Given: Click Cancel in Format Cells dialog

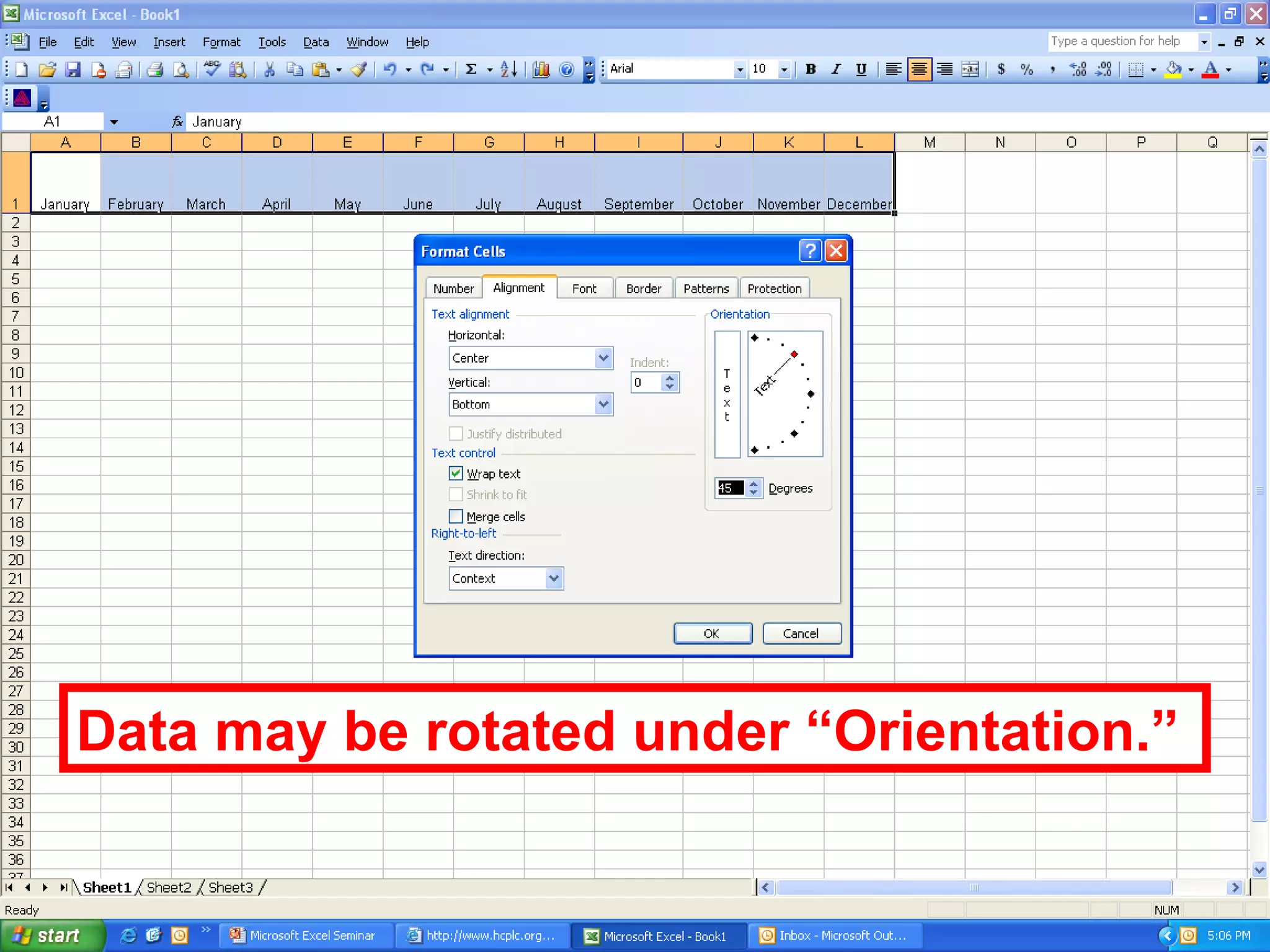Looking at the screenshot, I should click(801, 633).
